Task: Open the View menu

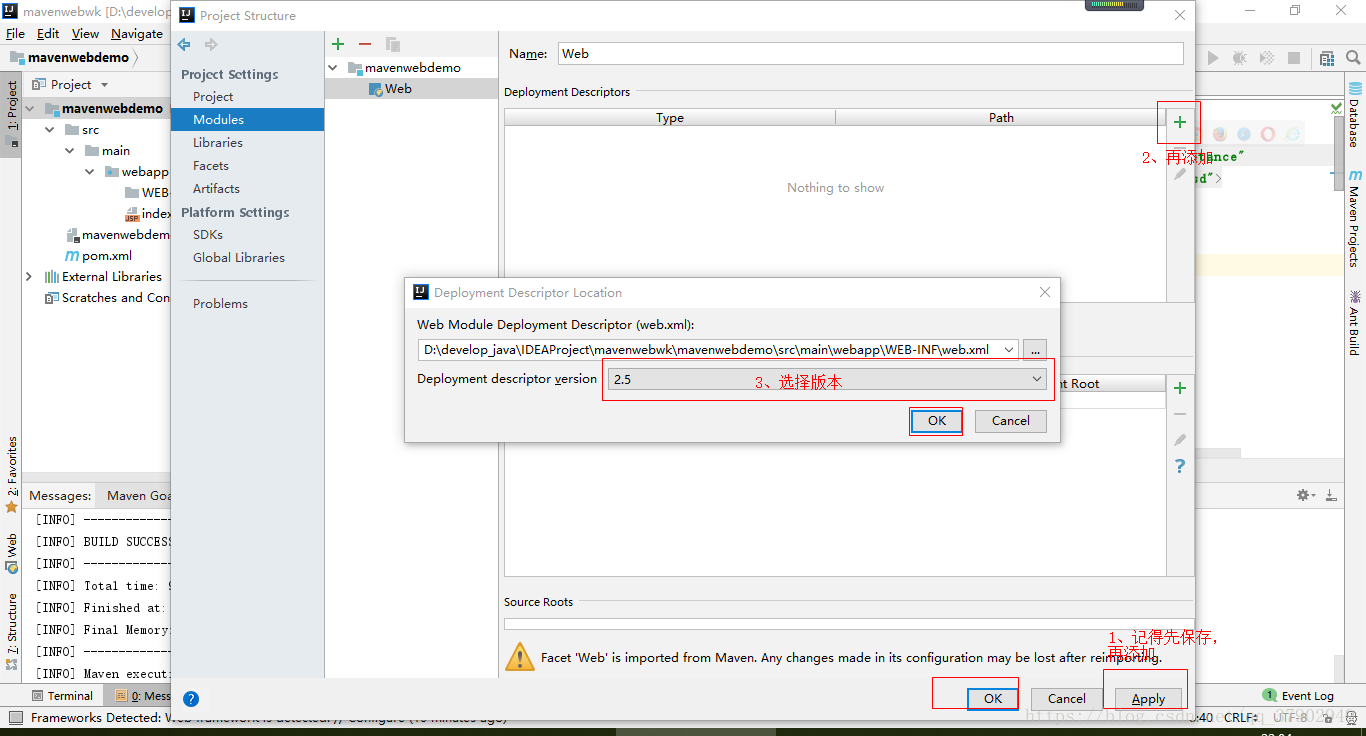Action: click(85, 33)
